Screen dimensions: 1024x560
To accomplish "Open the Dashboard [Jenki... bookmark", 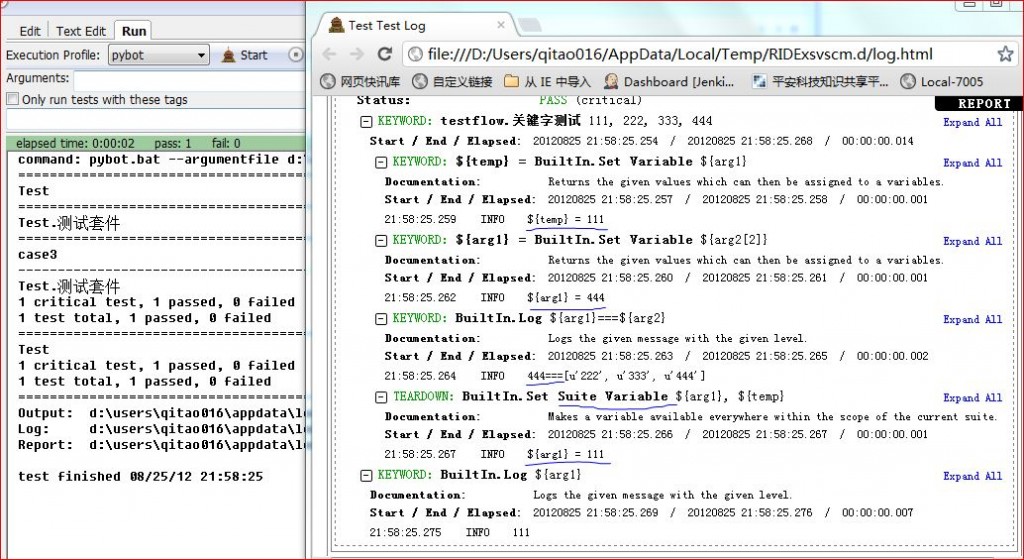I will click(669, 82).
